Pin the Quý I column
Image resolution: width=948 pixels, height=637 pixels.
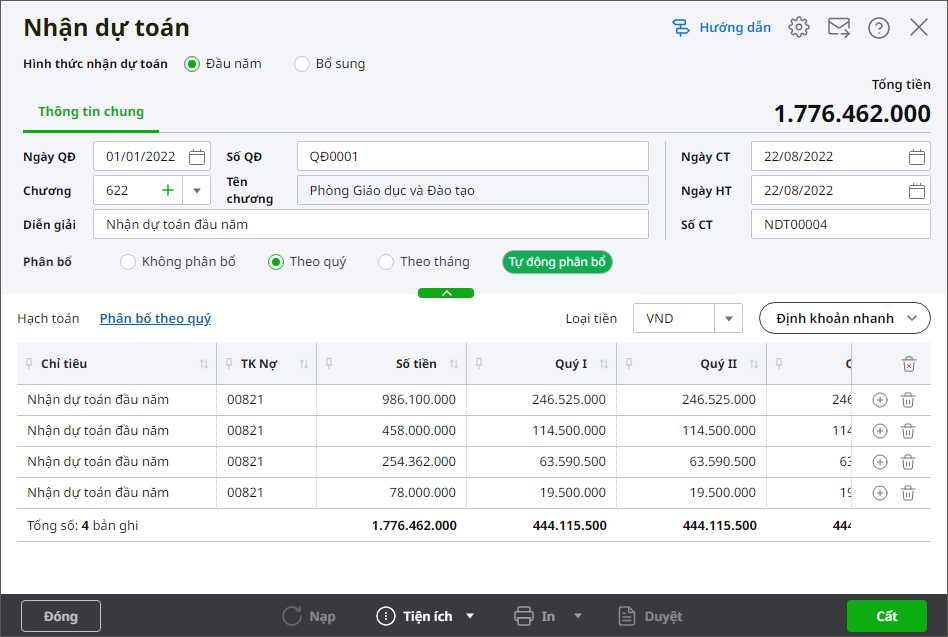tap(479, 363)
